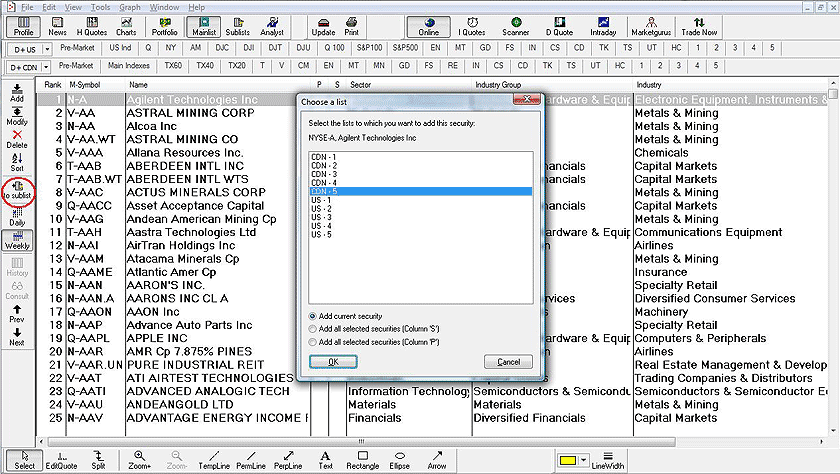Select US - 1 in the list
The height and width of the screenshot is (474, 840).
(x=421, y=200)
